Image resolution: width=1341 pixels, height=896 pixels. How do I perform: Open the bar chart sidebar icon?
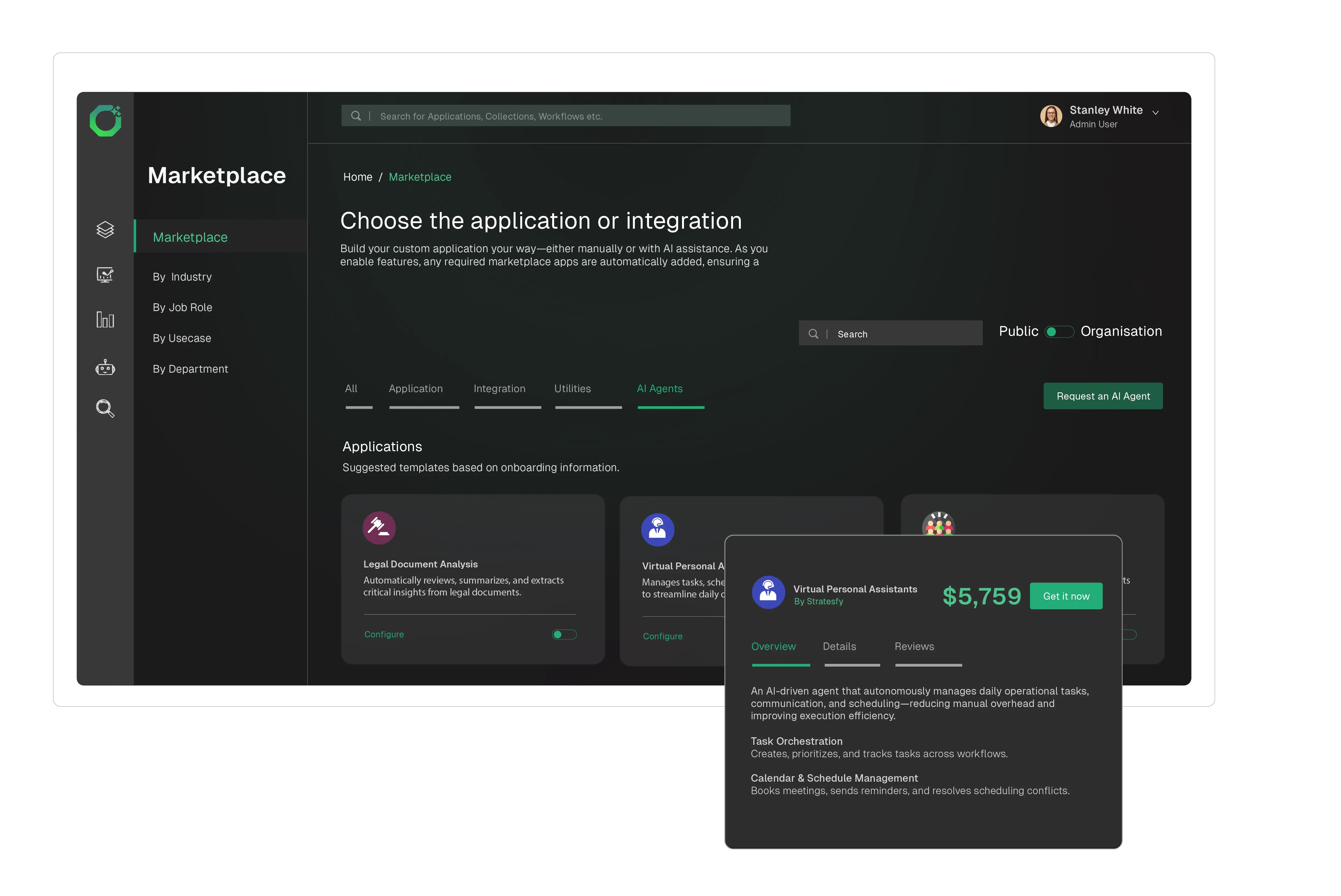coord(105,319)
